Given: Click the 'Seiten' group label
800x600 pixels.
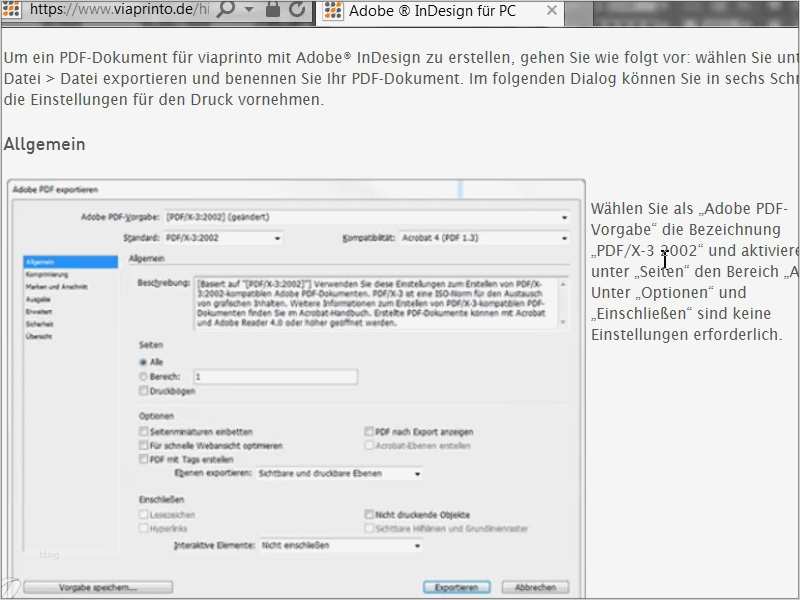Looking at the screenshot, I should tap(151, 345).
